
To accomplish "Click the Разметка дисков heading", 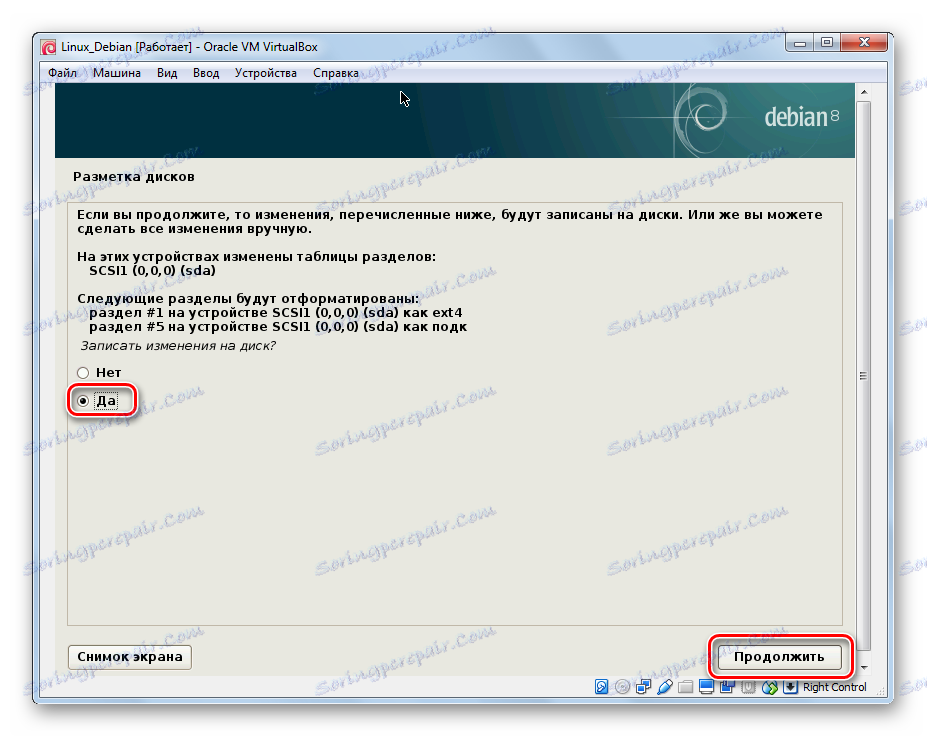I will point(134,177).
